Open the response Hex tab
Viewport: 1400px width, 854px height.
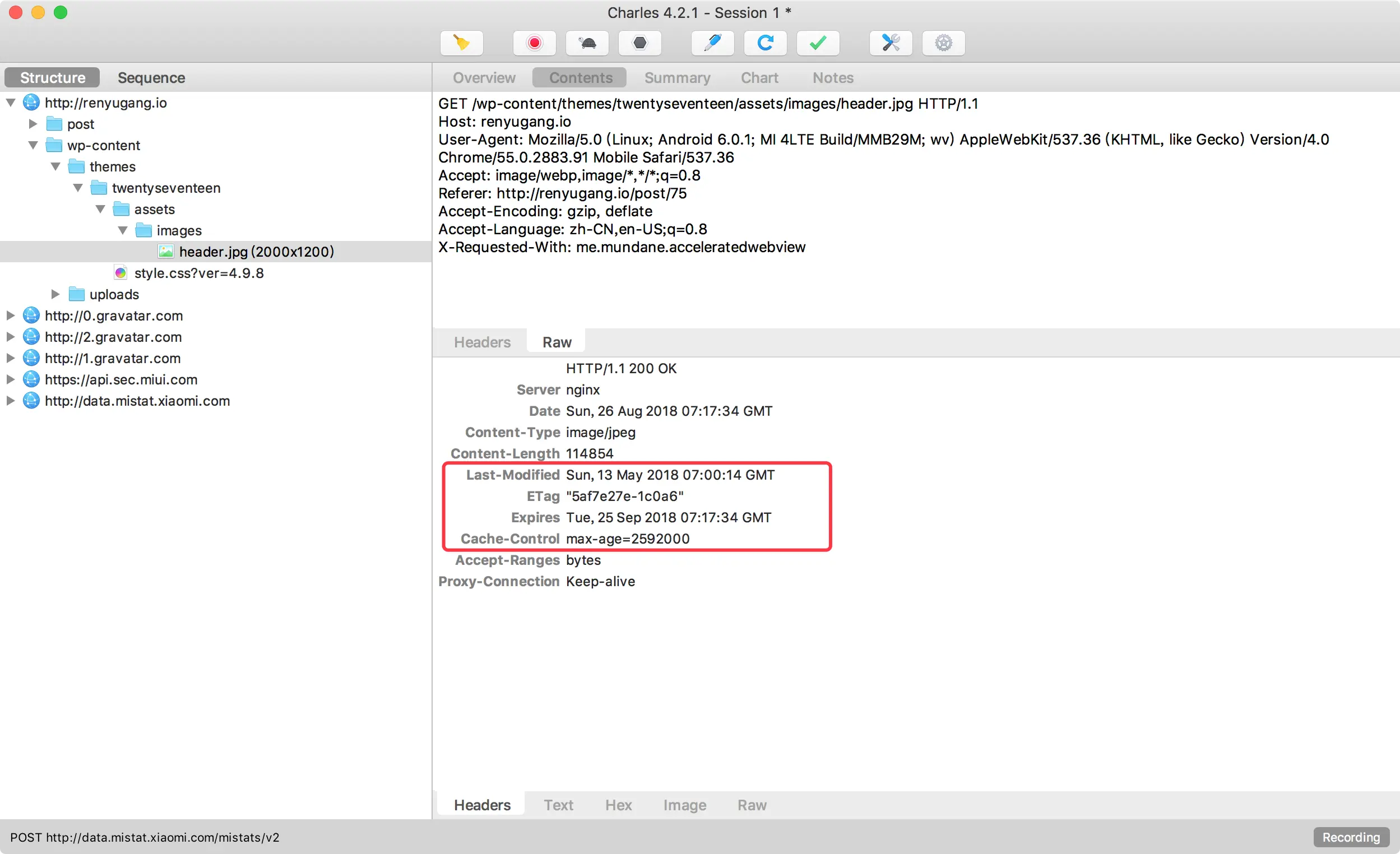[x=618, y=805]
